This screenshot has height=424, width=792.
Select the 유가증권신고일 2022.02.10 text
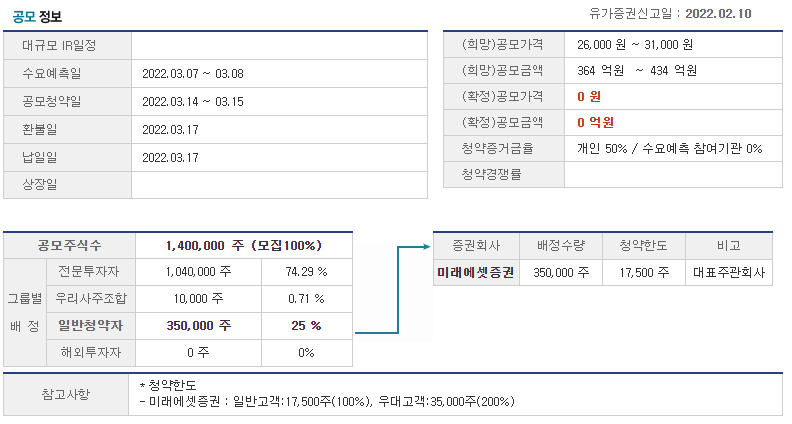click(x=670, y=14)
